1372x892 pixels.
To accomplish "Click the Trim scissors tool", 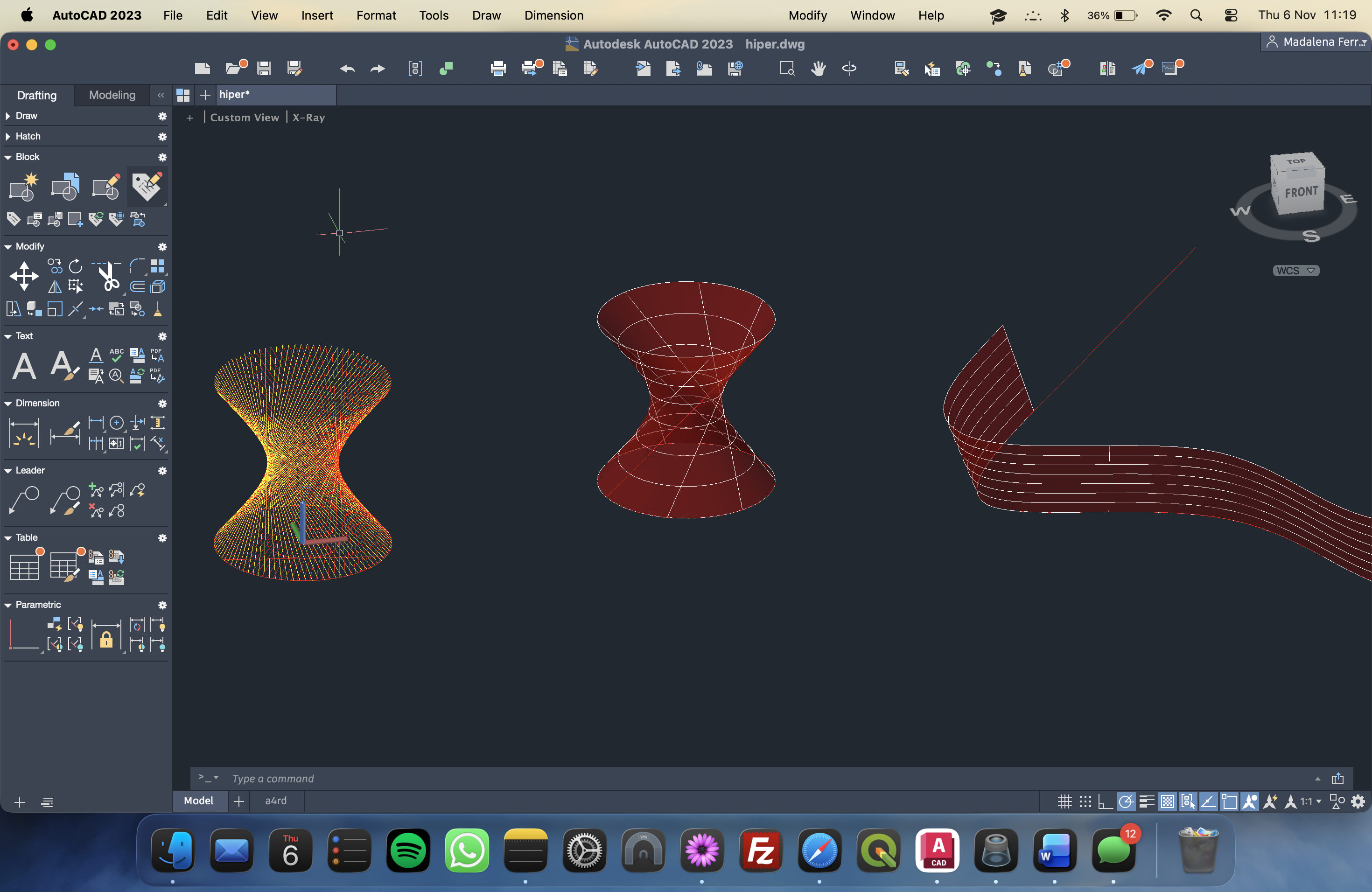I will click(107, 276).
